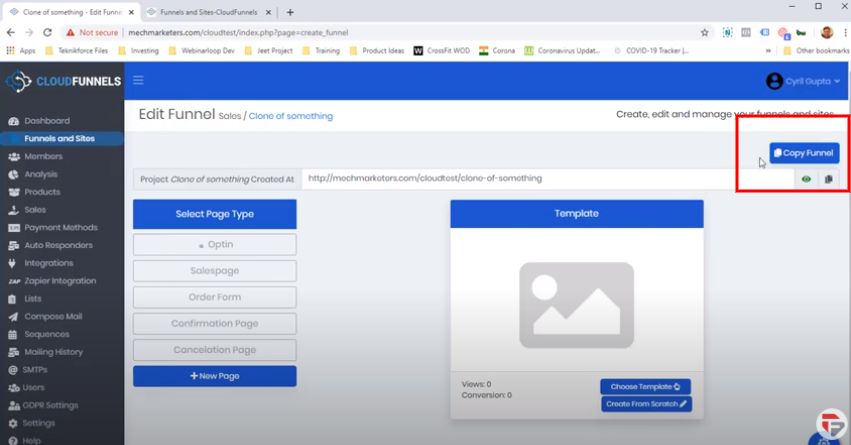Image resolution: width=851 pixels, height=445 pixels.
Task: Click the Create From Scratch button
Action: coord(645,404)
